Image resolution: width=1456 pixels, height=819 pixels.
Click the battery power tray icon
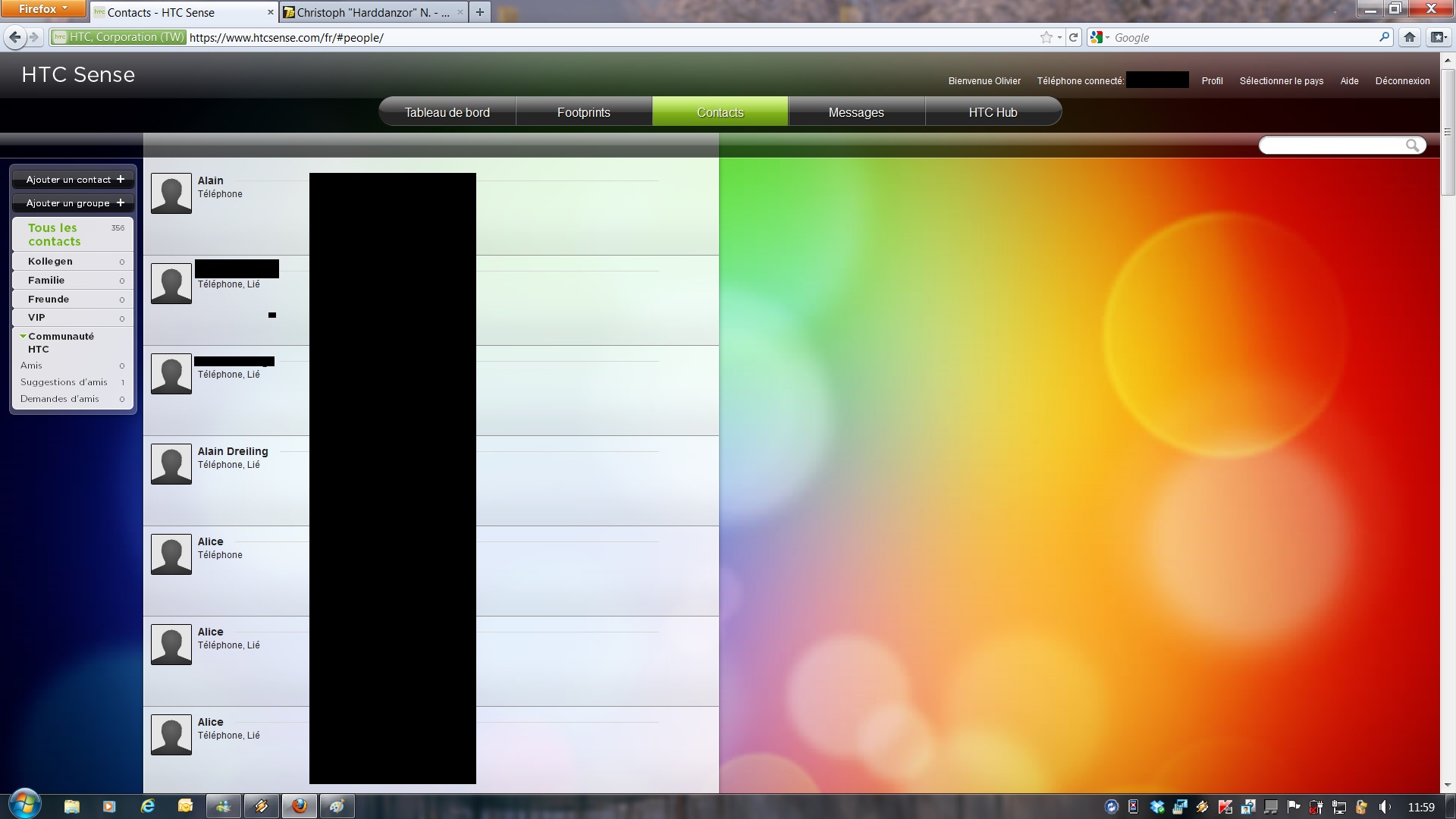coord(1316,807)
